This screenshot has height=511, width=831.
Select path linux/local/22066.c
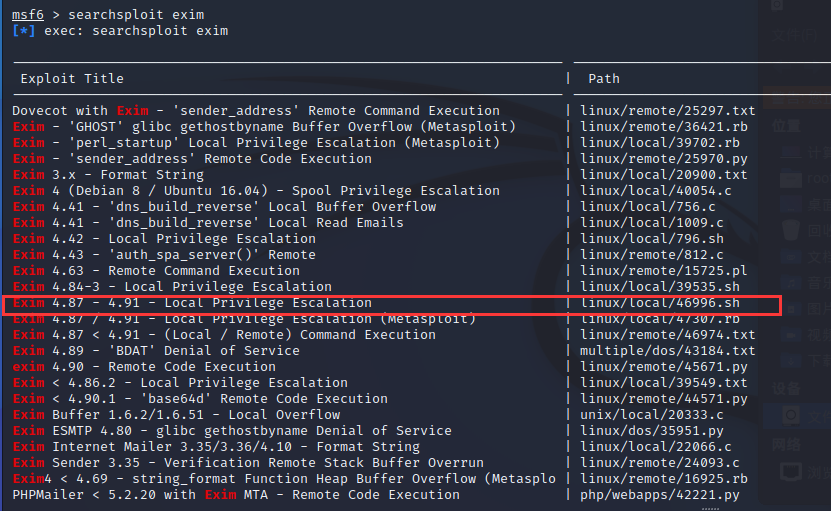pos(656,447)
